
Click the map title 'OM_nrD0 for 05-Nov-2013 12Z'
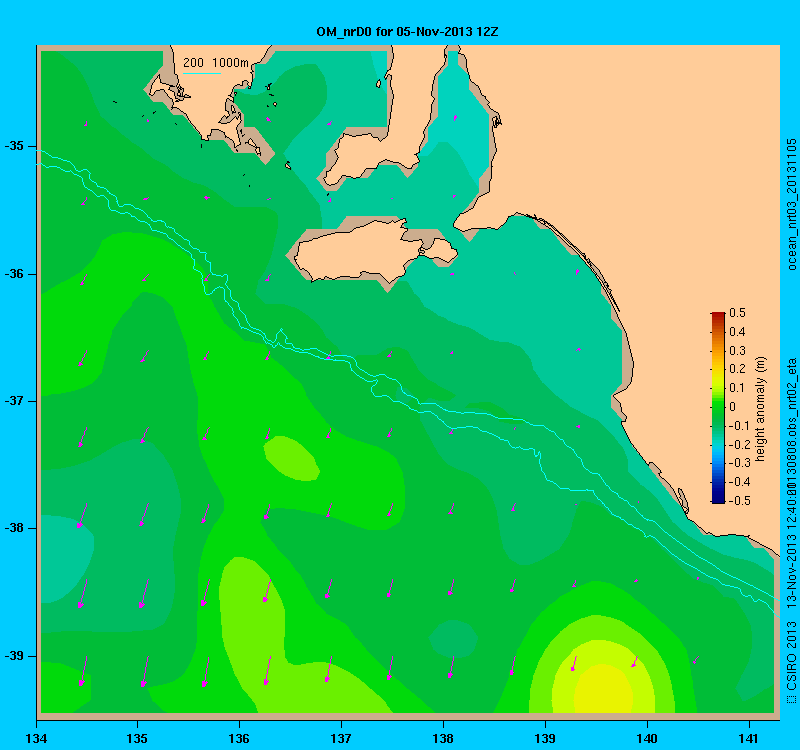click(x=407, y=32)
